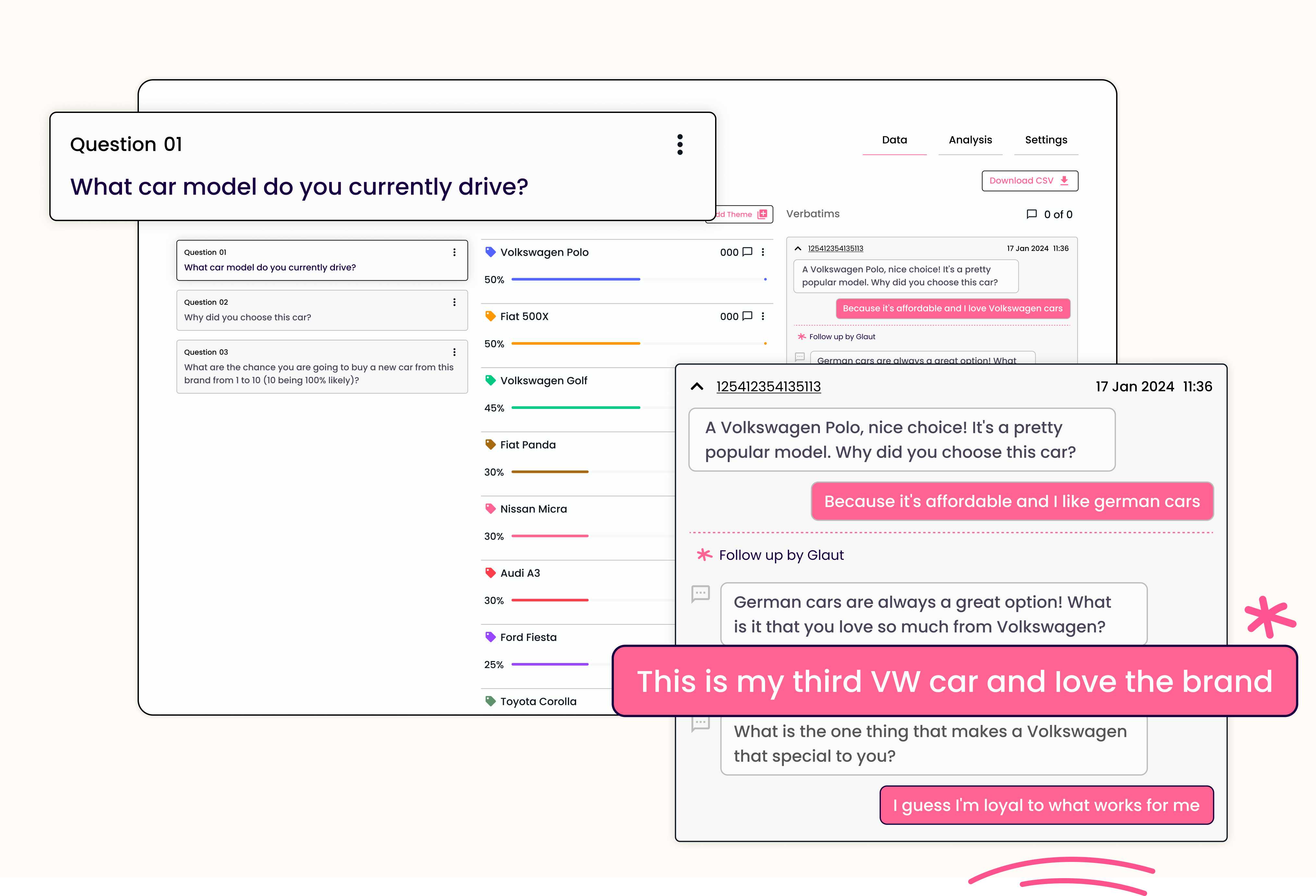Click the Add Theme button

(742, 214)
